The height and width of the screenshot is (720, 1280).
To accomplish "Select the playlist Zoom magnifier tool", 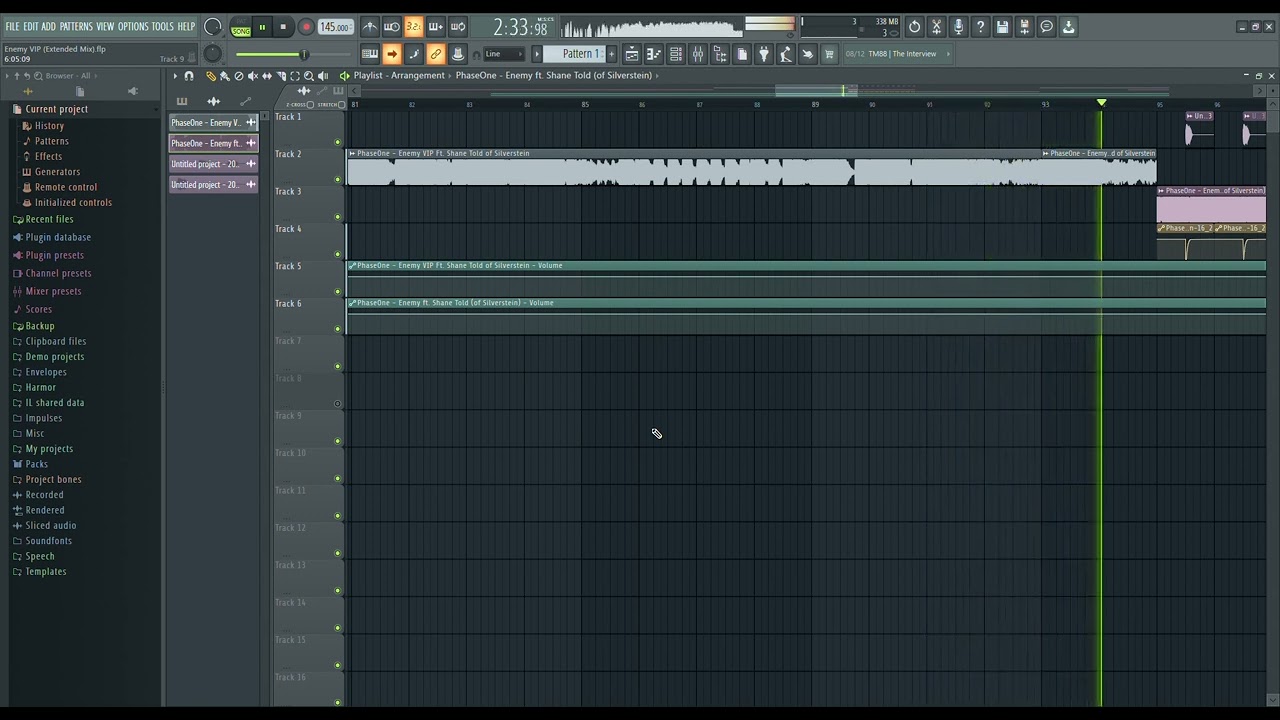I will click(x=309, y=76).
